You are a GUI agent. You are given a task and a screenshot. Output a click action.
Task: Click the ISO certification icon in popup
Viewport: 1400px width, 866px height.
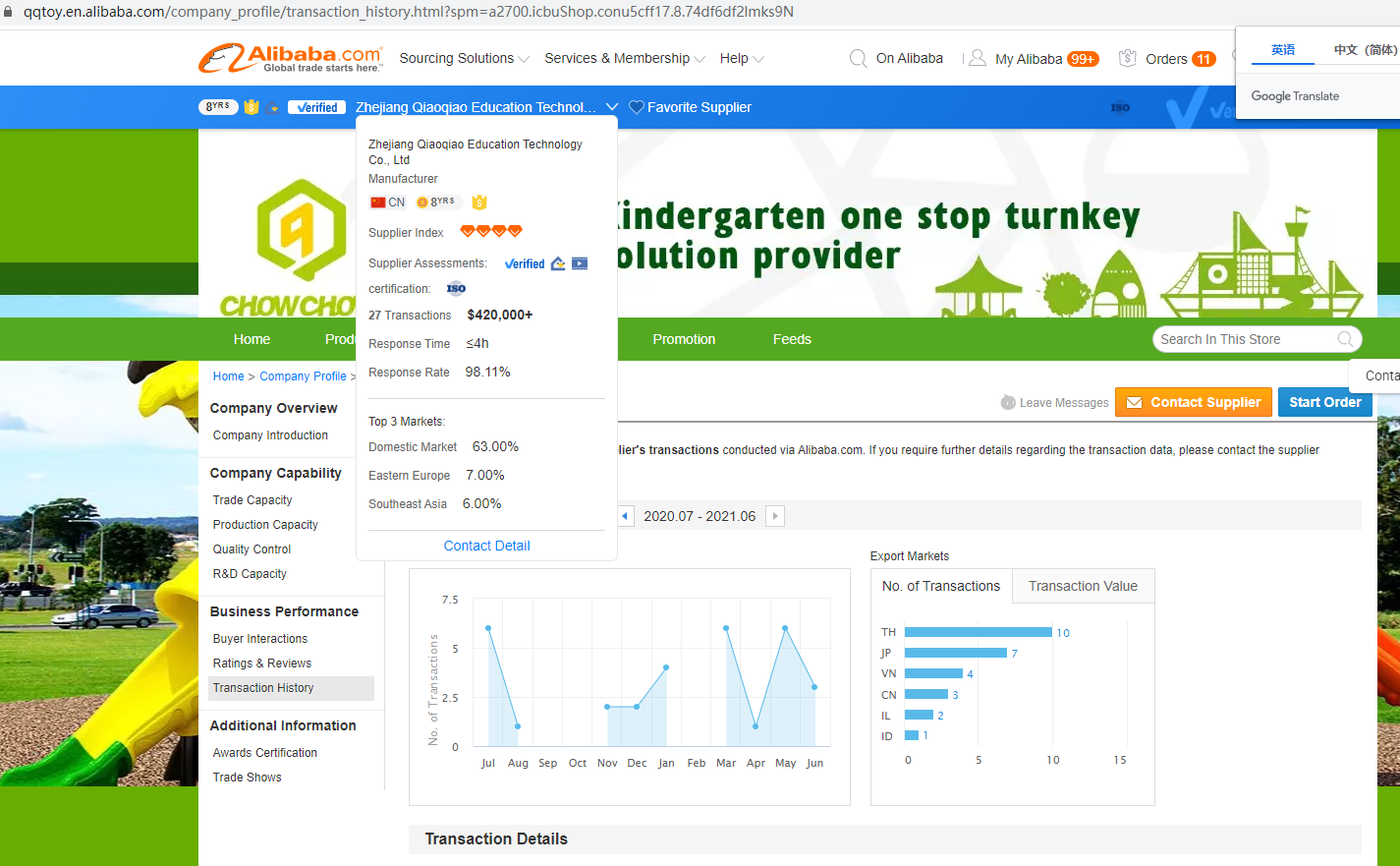pos(456,289)
